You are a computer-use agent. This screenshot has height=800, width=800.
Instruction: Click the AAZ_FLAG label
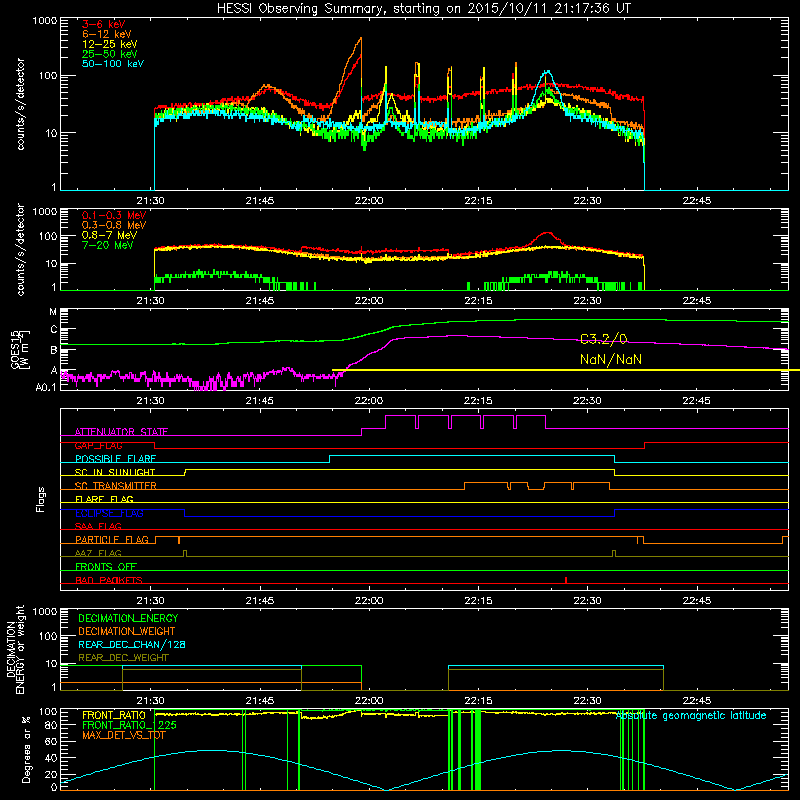tap(98, 553)
